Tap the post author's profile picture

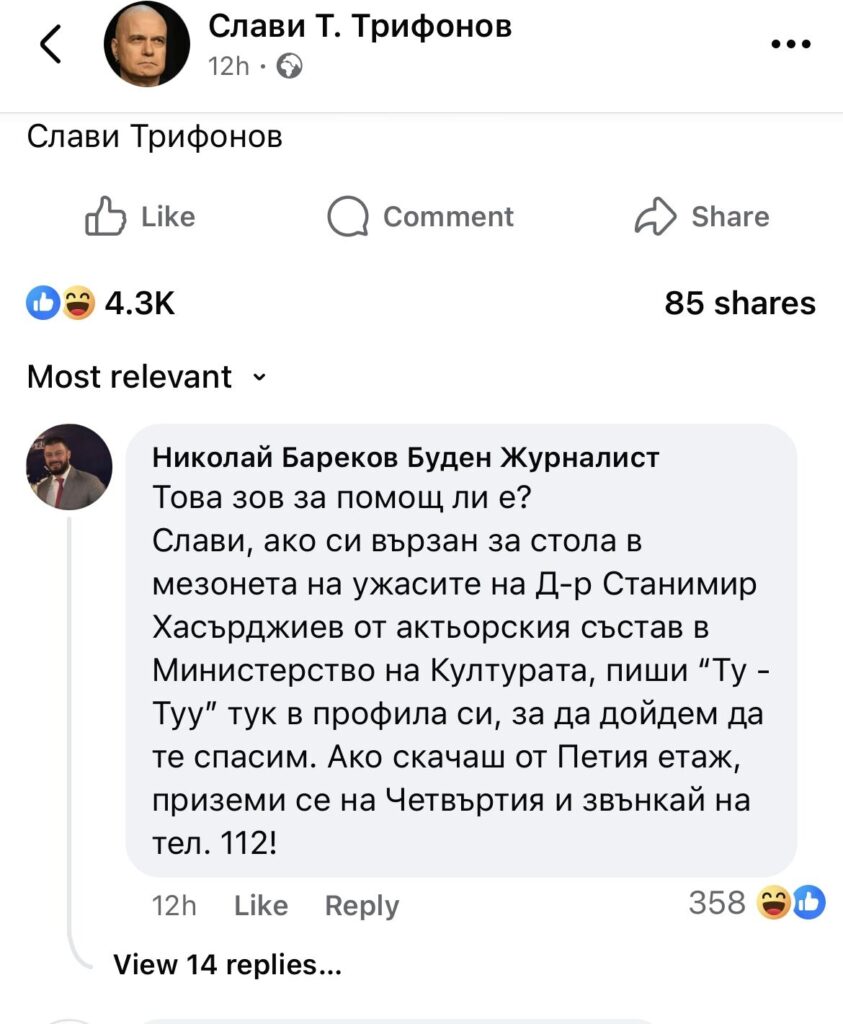pos(147,45)
